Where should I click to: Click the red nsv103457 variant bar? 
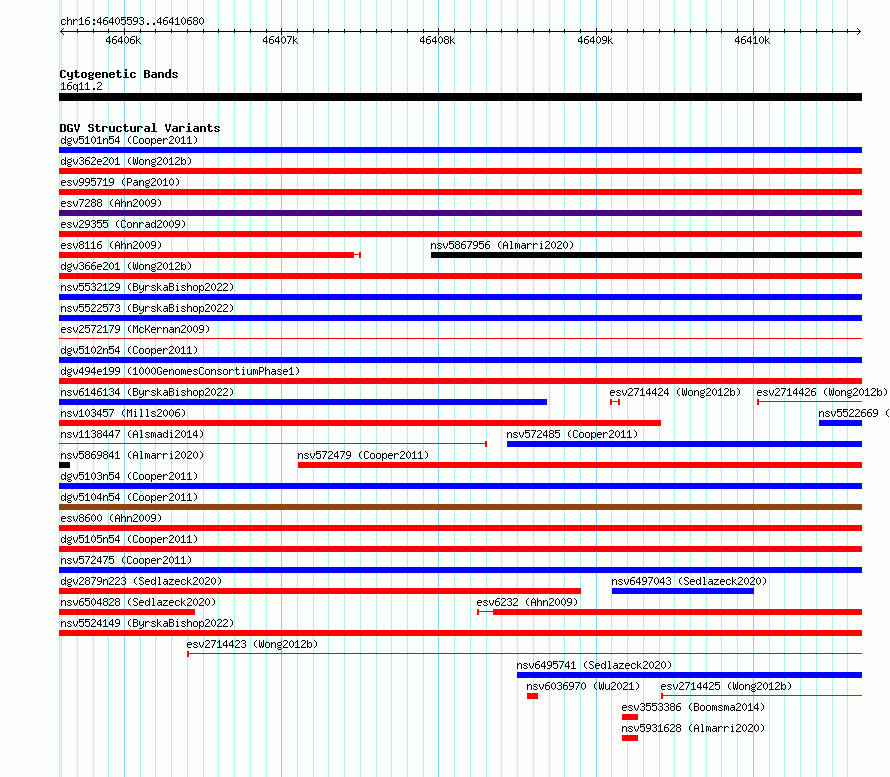coord(360,423)
